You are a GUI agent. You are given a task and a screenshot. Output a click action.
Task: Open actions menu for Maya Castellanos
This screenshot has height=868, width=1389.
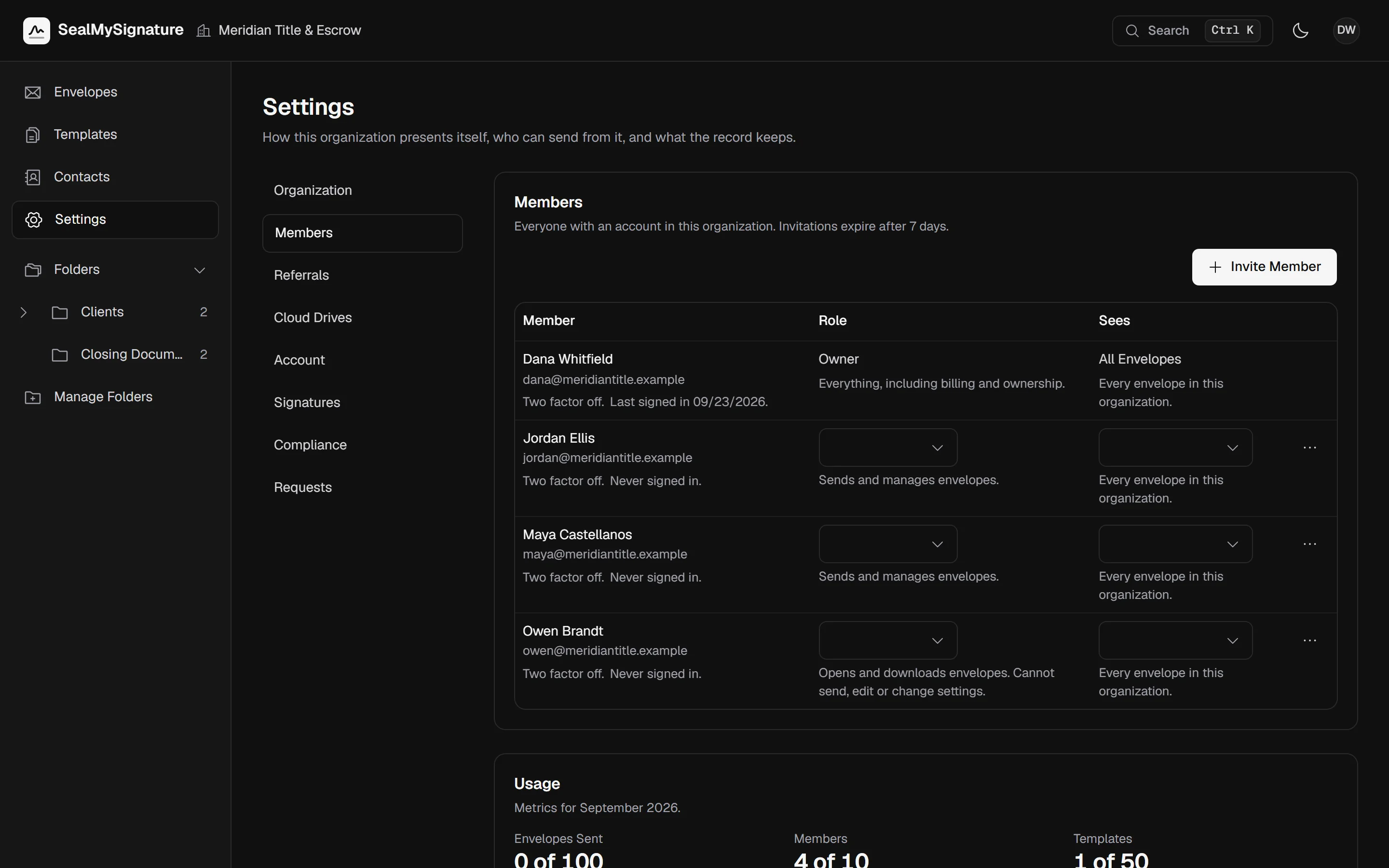click(1309, 543)
